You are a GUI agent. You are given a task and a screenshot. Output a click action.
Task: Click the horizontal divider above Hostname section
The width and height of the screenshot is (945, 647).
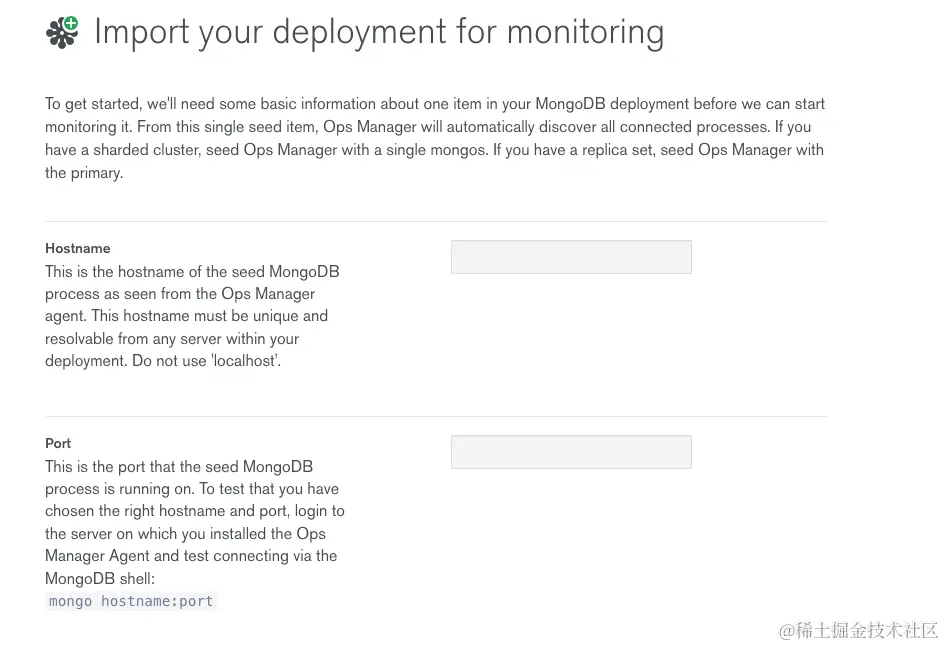click(x=436, y=221)
